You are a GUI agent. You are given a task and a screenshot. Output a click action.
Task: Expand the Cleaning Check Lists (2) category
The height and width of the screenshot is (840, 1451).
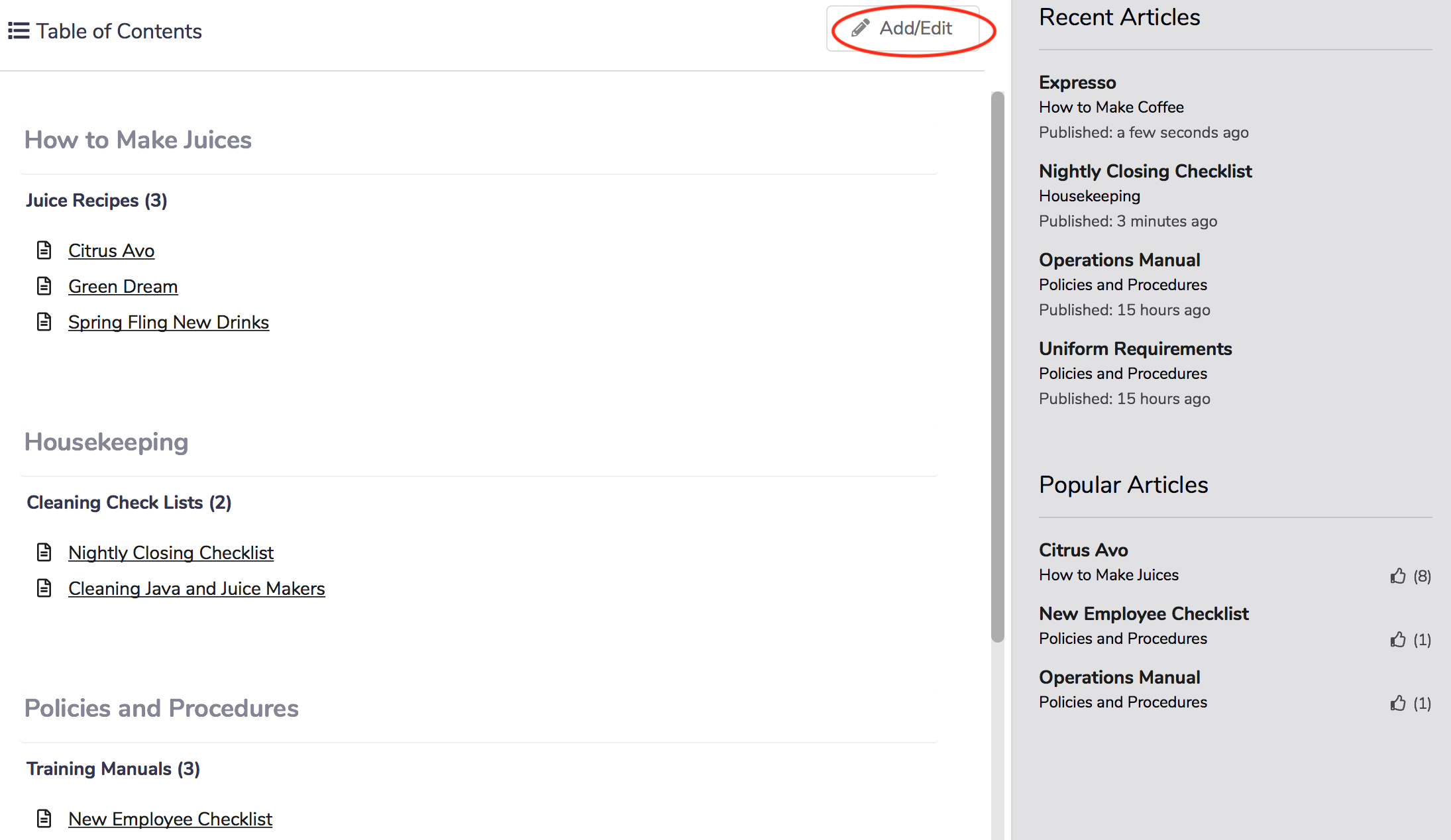coord(129,502)
